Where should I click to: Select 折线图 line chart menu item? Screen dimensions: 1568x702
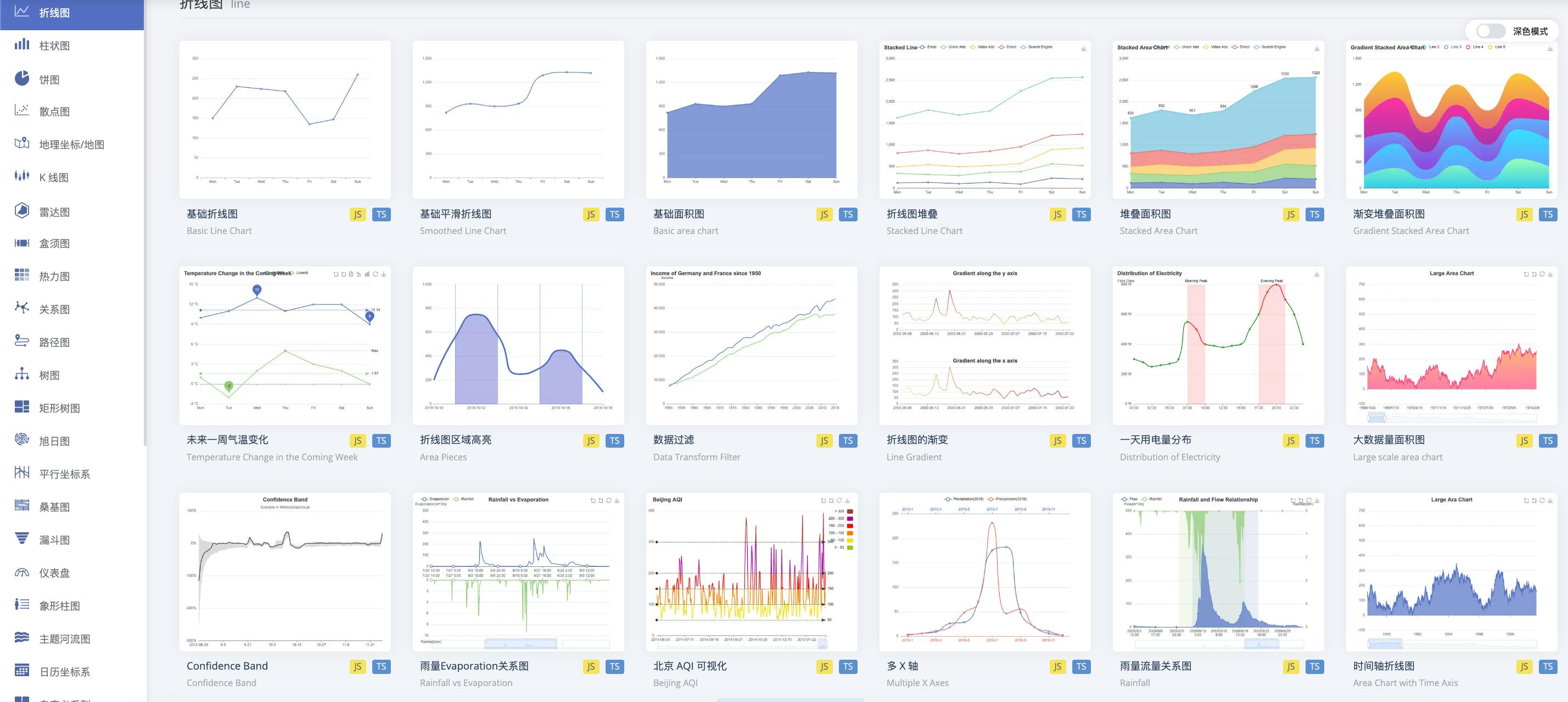(x=54, y=13)
